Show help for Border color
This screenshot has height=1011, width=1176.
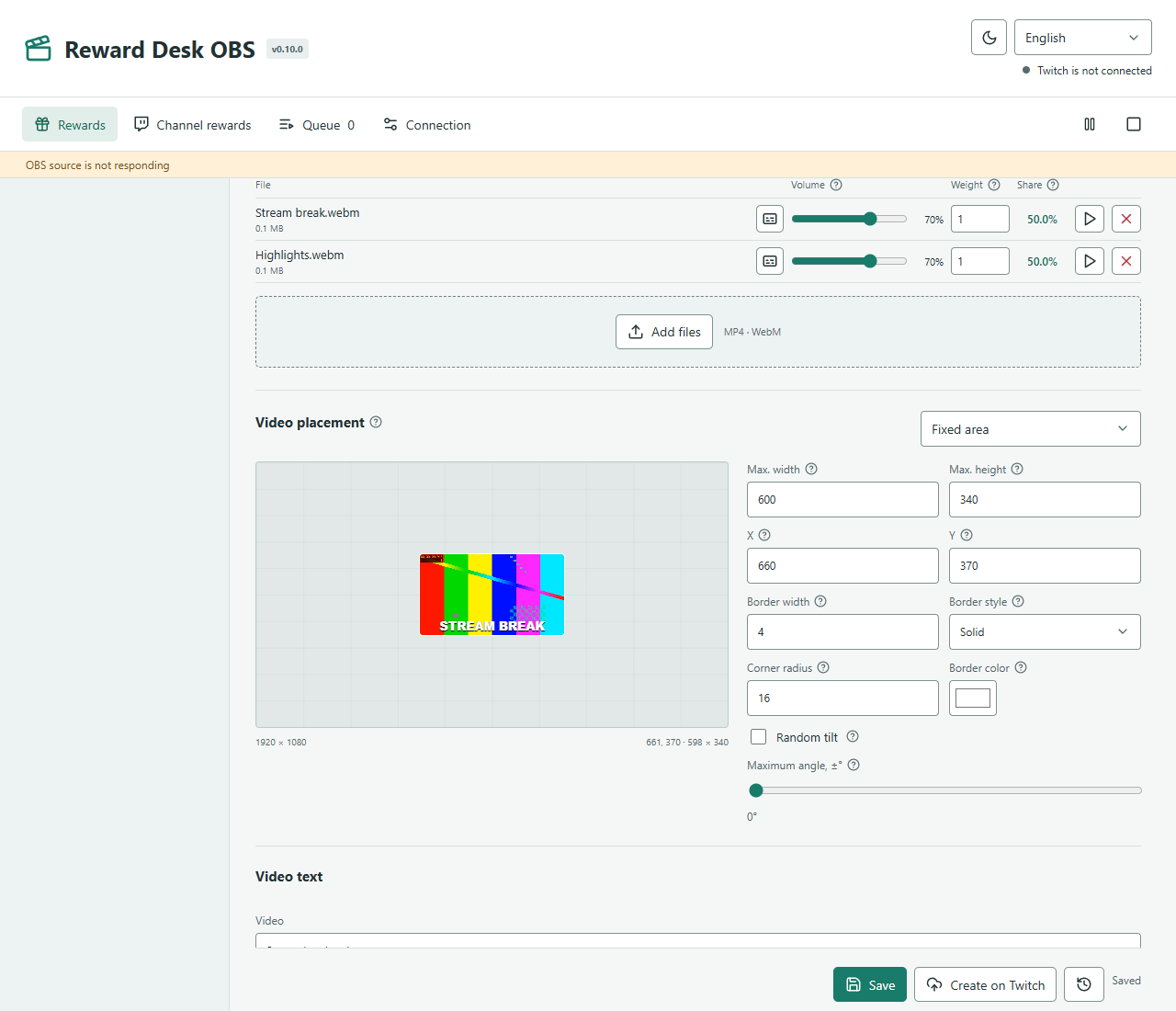(1021, 667)
